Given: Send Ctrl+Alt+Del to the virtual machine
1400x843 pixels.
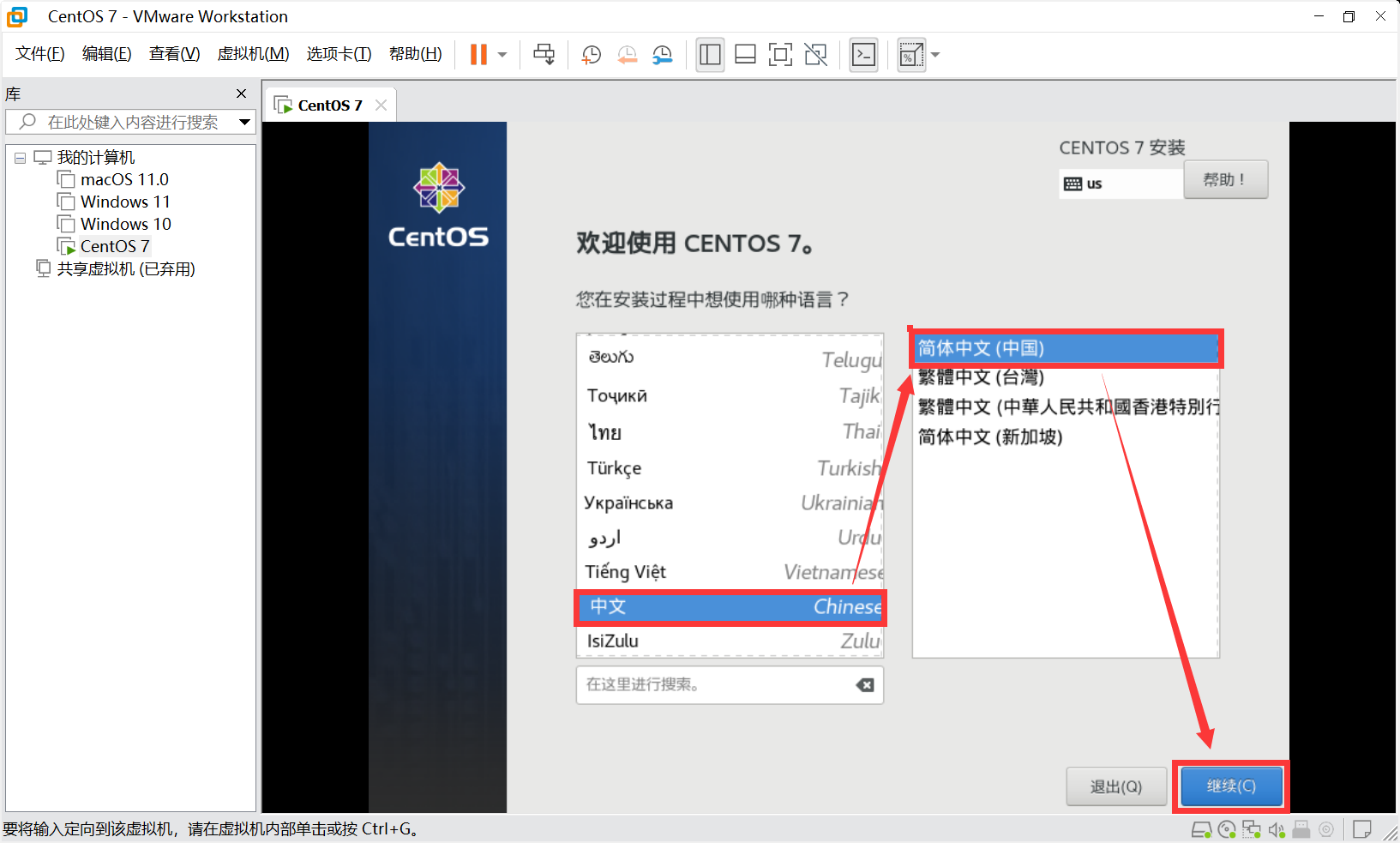Looking at the screenshot, I should point(544,54).
